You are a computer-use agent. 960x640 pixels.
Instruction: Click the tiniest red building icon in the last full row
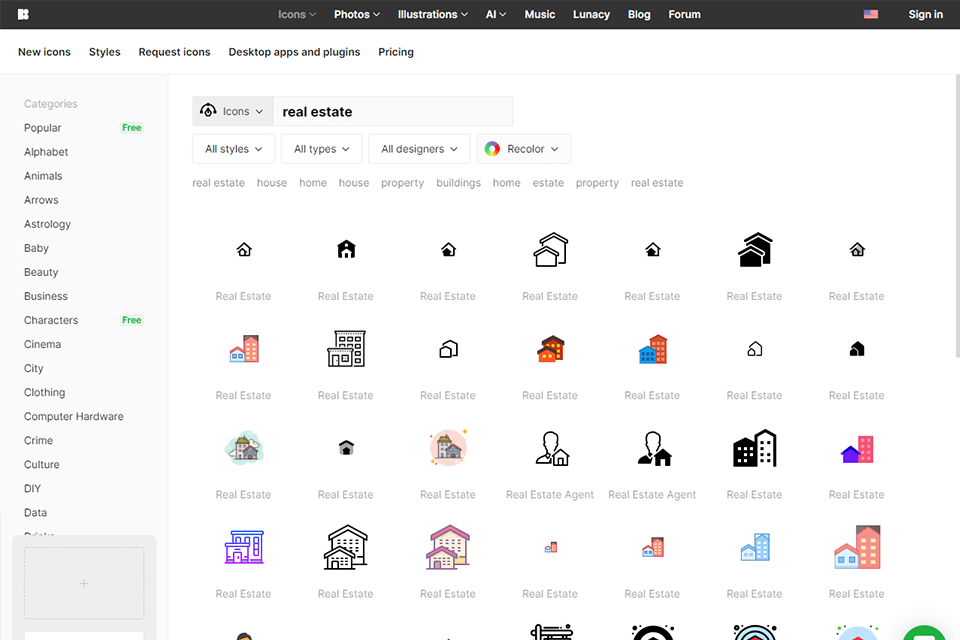pyautogui.click(x=550, y=547)
